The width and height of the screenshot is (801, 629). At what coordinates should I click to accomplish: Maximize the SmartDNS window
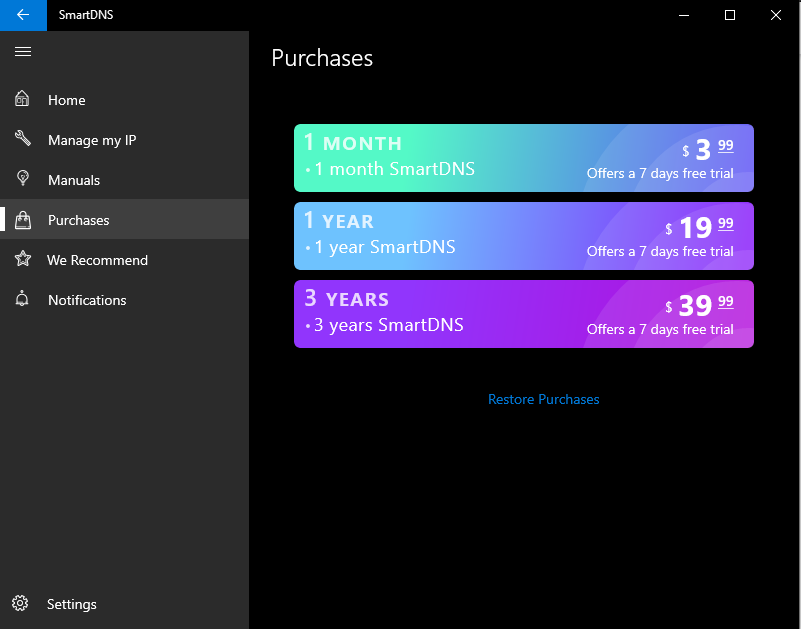730,15
